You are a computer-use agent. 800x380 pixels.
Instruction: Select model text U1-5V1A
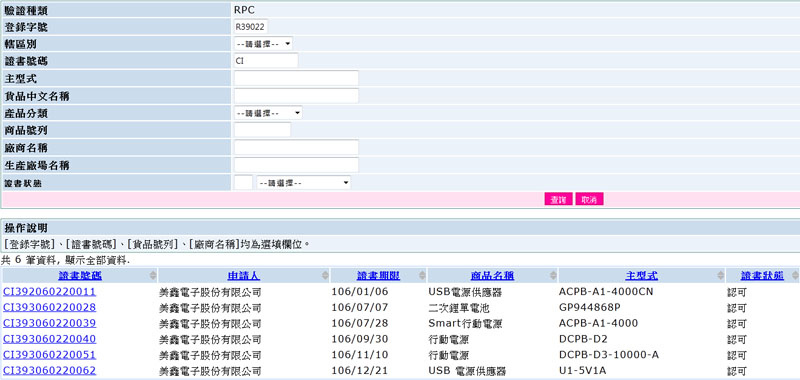click(x=583, y=371)
